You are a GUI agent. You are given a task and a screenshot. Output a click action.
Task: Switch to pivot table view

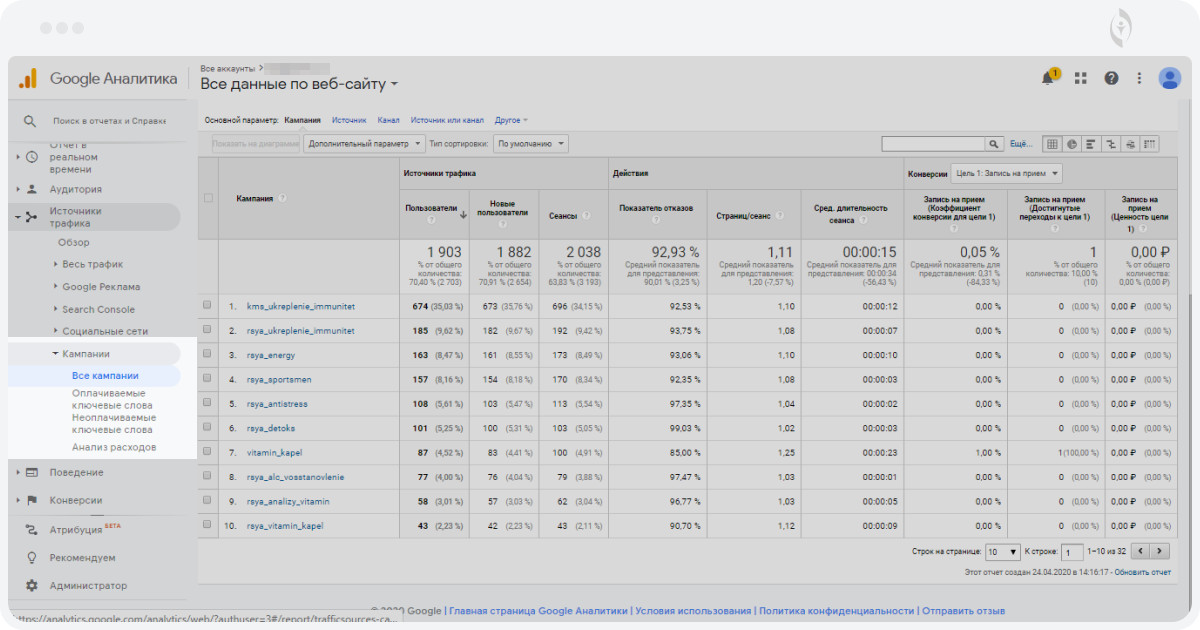tap(1150, 144)
